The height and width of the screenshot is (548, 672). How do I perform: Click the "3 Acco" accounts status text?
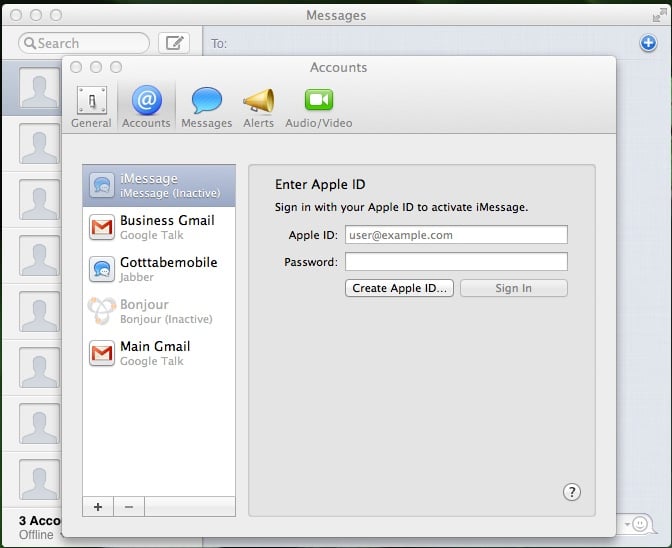click(40, 521)
